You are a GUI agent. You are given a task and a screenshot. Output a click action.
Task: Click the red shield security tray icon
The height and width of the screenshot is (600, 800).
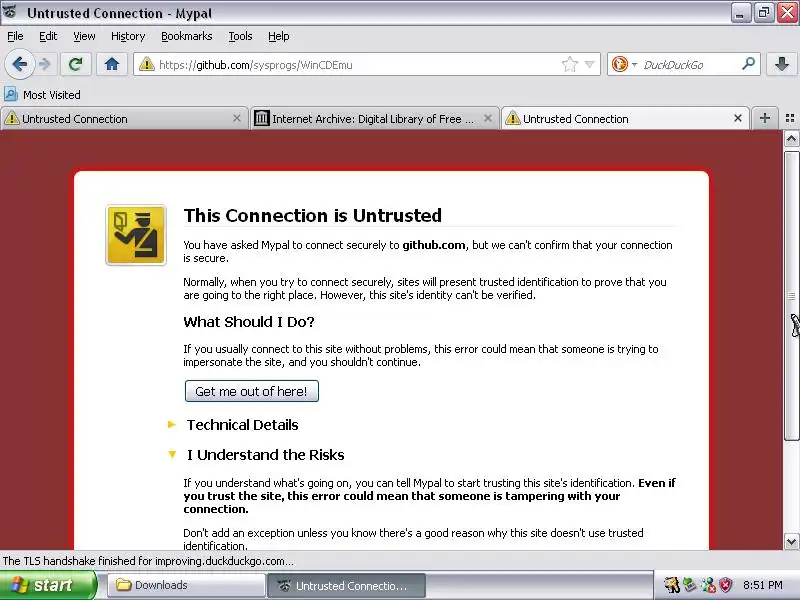726,585
